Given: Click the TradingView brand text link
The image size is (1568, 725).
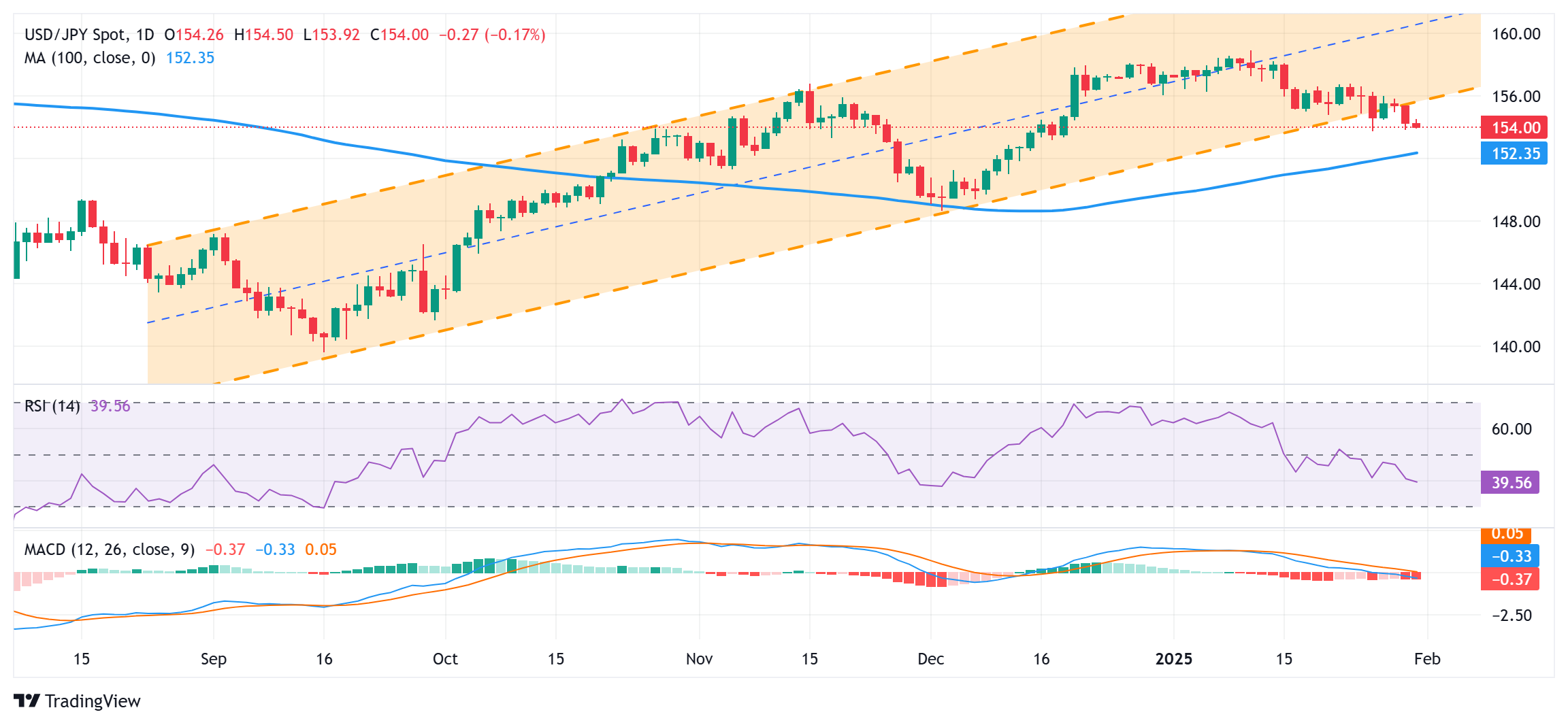Looking at the screenshot, I should coord(93,701).
